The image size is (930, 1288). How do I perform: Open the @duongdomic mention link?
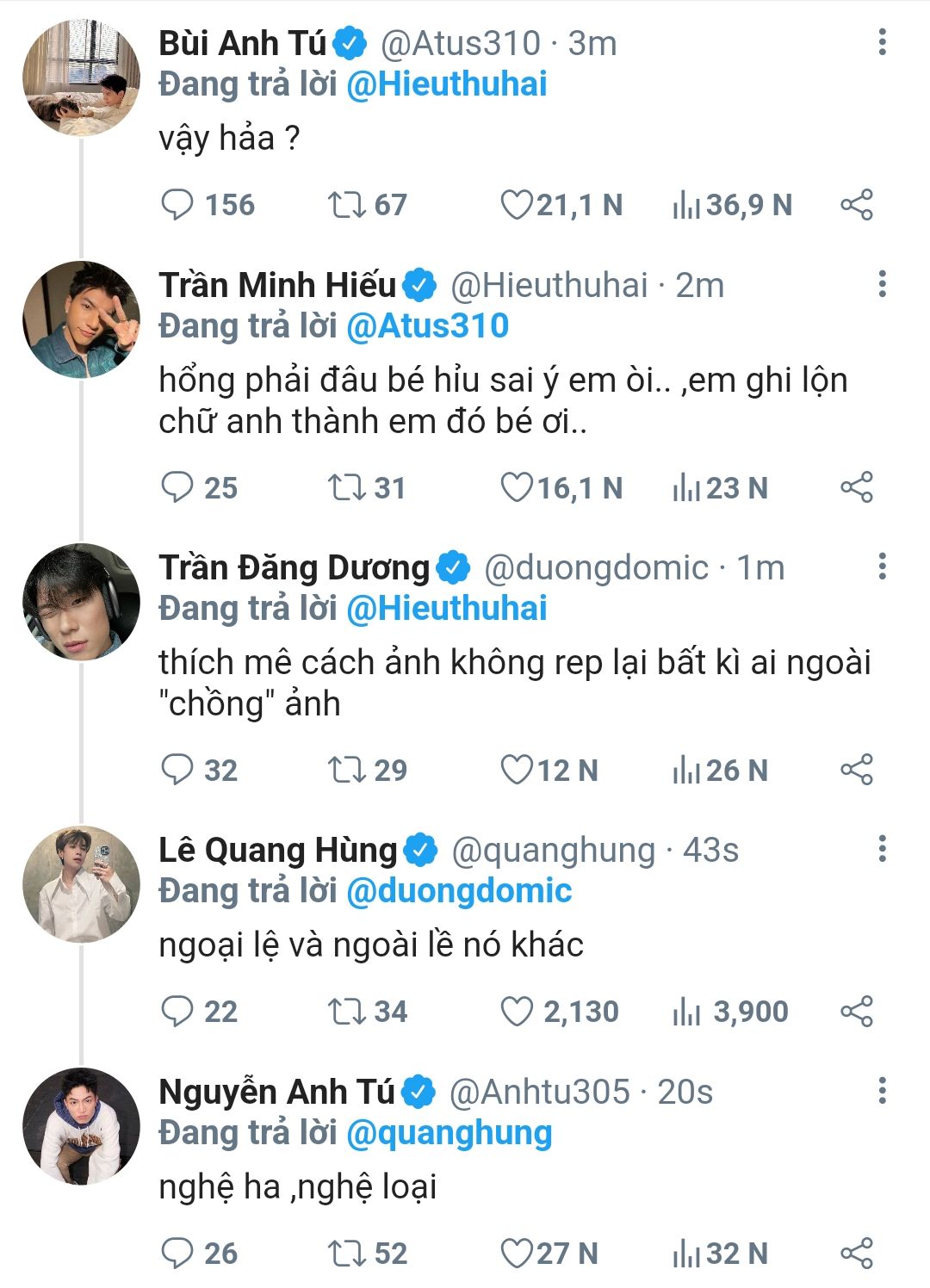459,891
